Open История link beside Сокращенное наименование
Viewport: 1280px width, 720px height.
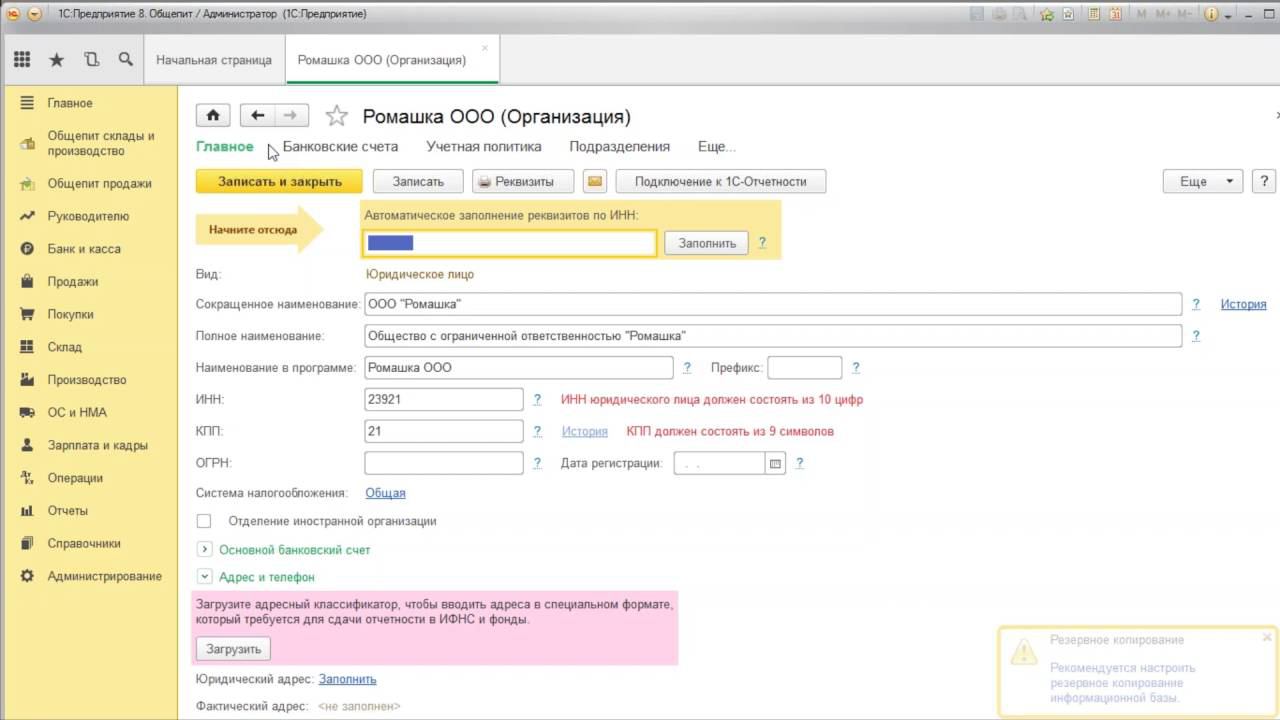(1243, 304)
